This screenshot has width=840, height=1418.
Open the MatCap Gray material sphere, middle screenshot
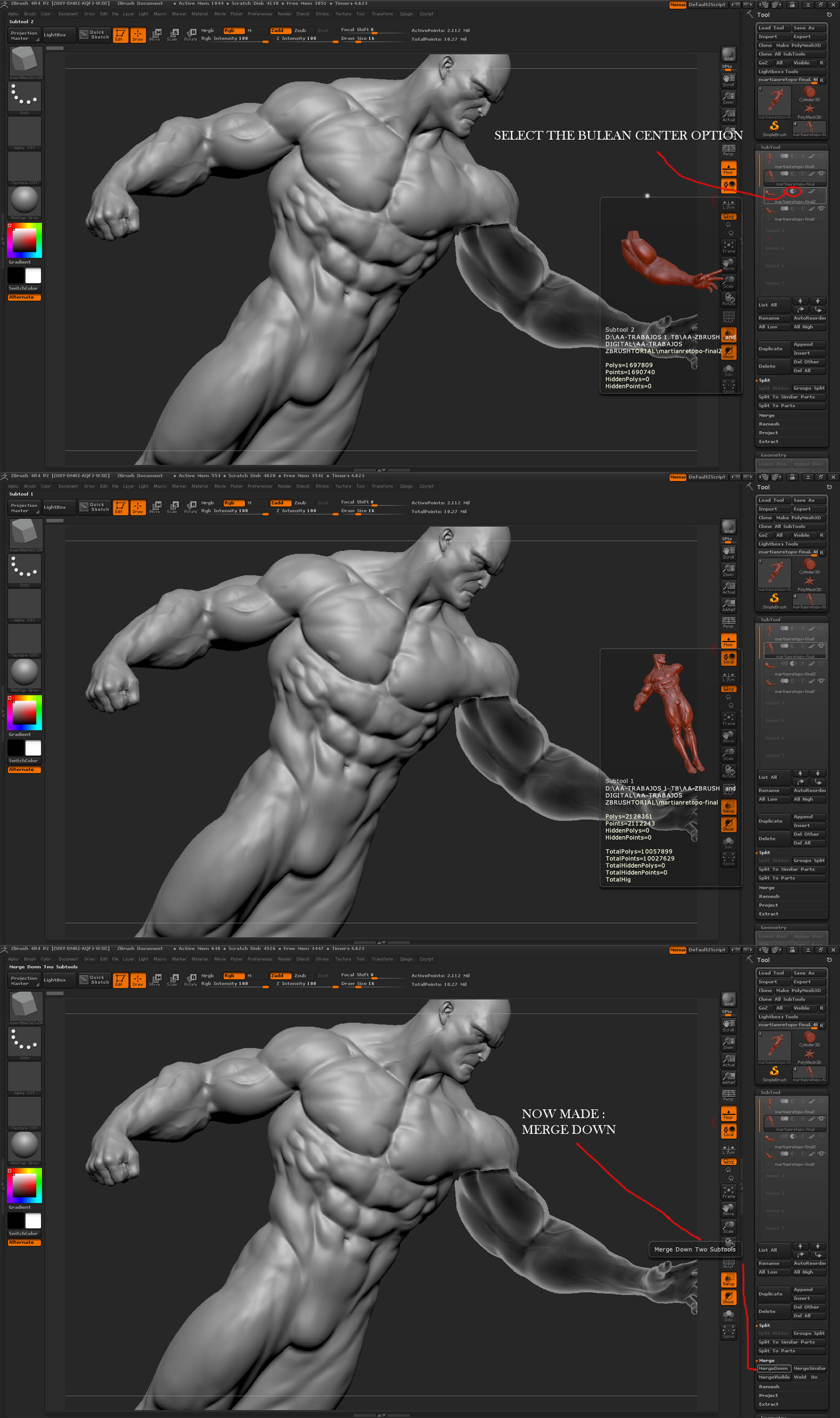(x=25, y=675)
